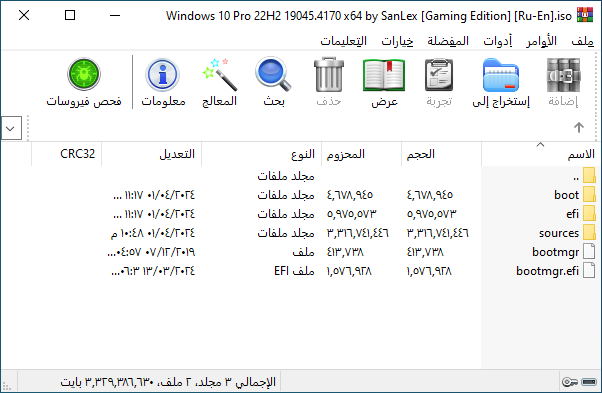Click the bootmgr file icon
Viewport: 602px width, 393px height.
tap(589, 252)
